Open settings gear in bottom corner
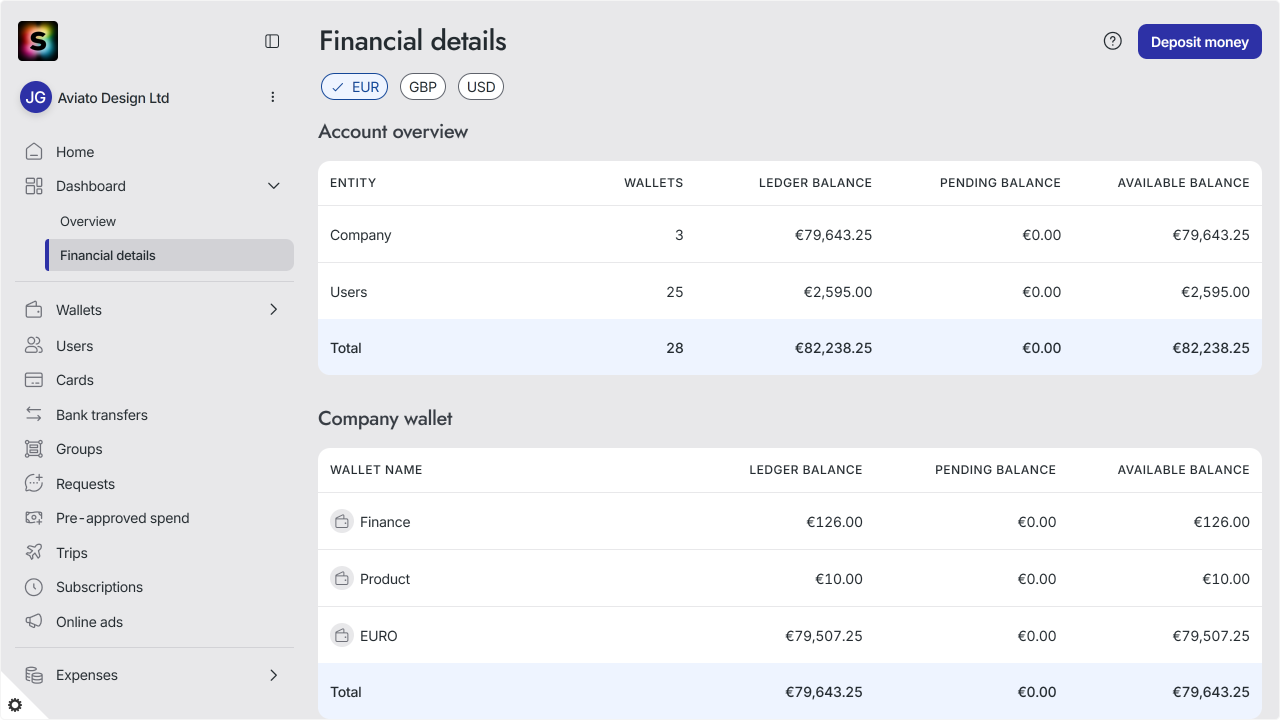Screen dimensions: 1280x720 pos(15,704)
